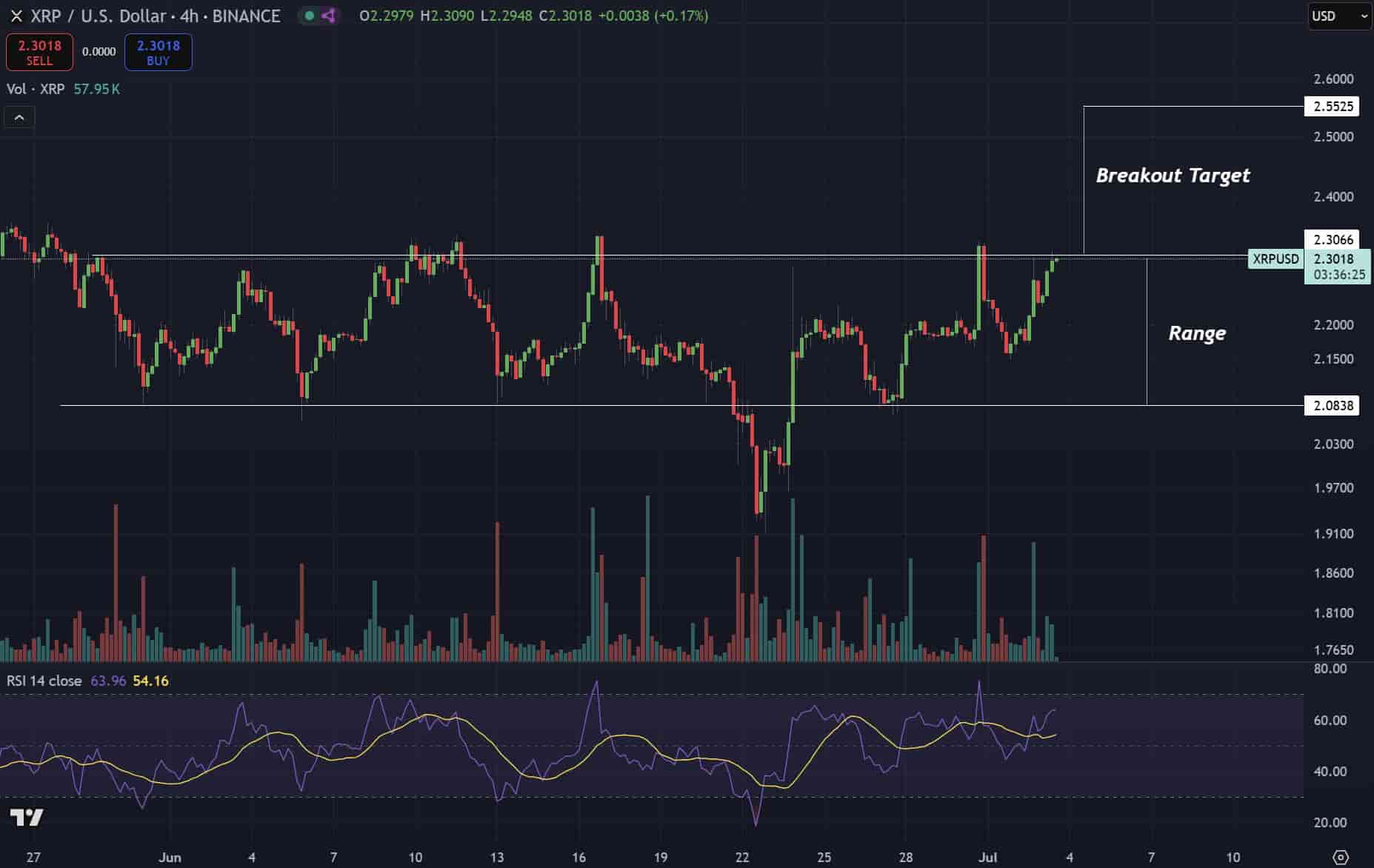
Task: Click the red SELL 2.3018 button
Action: tap(39, 52)
